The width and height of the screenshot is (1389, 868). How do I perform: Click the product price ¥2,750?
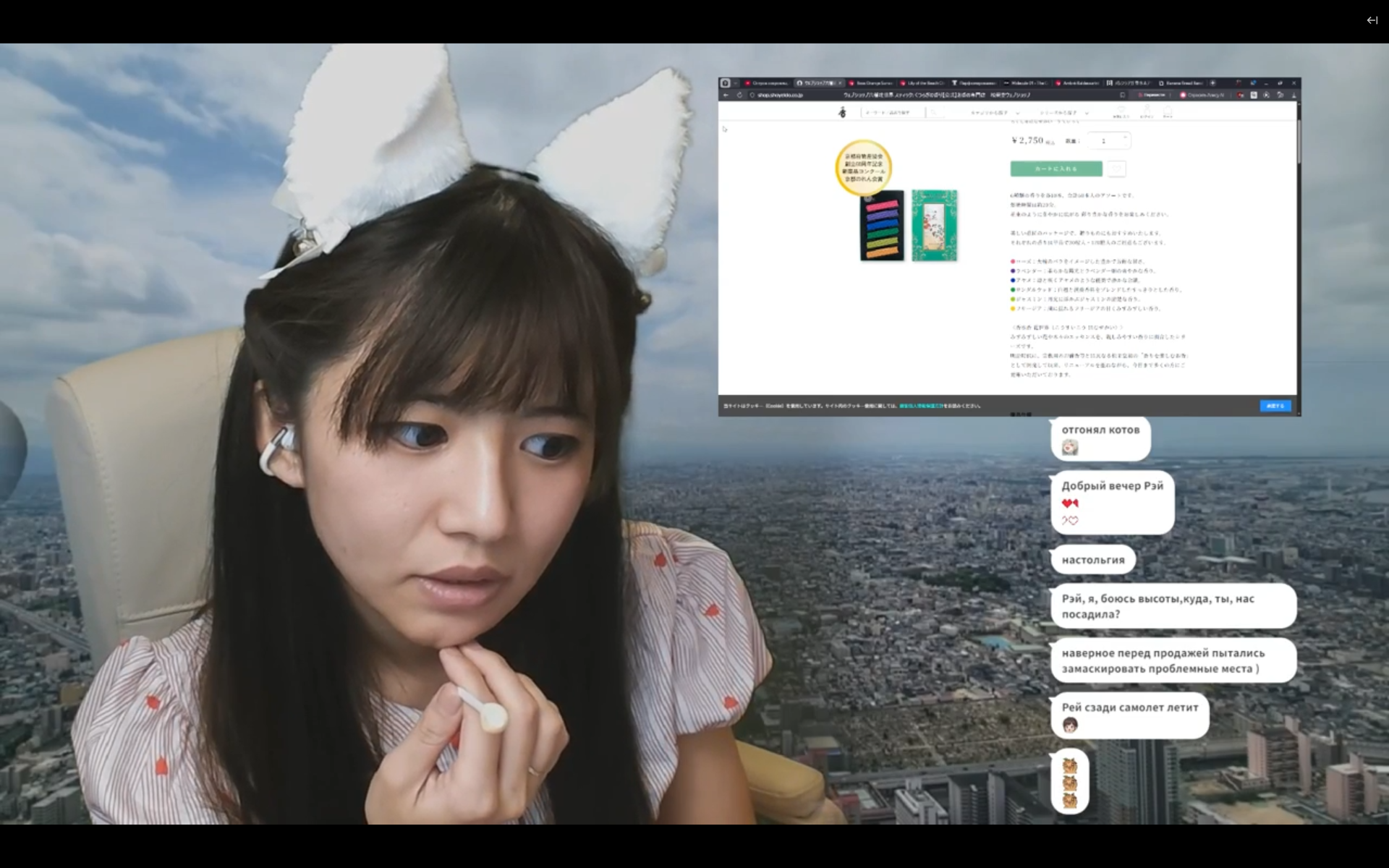click(x=1027, y=140)
